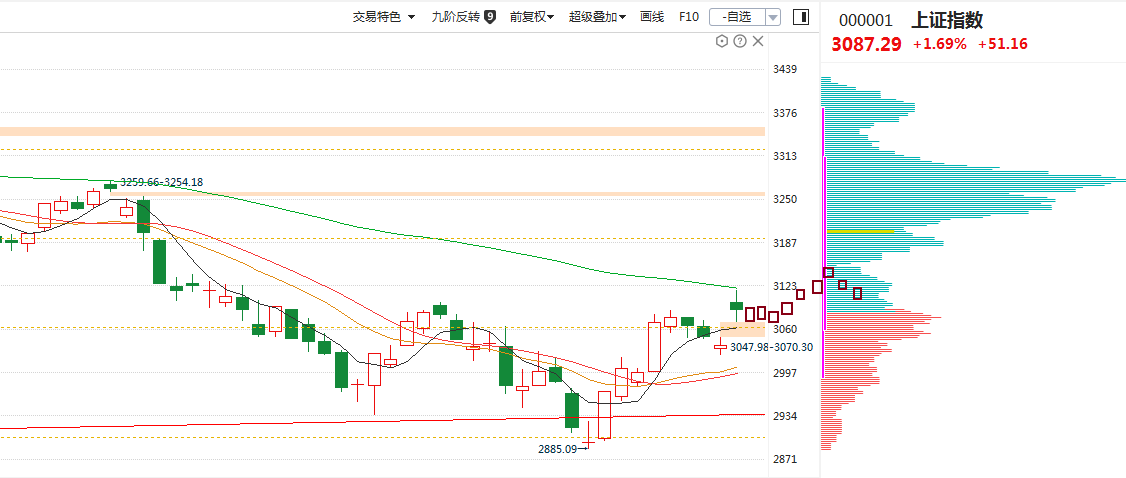Image resolution: width=1126 pixels, height=478 pixels.
Task: Expand the 前复权 adjustment dropdown
Action: pos(531,17)
